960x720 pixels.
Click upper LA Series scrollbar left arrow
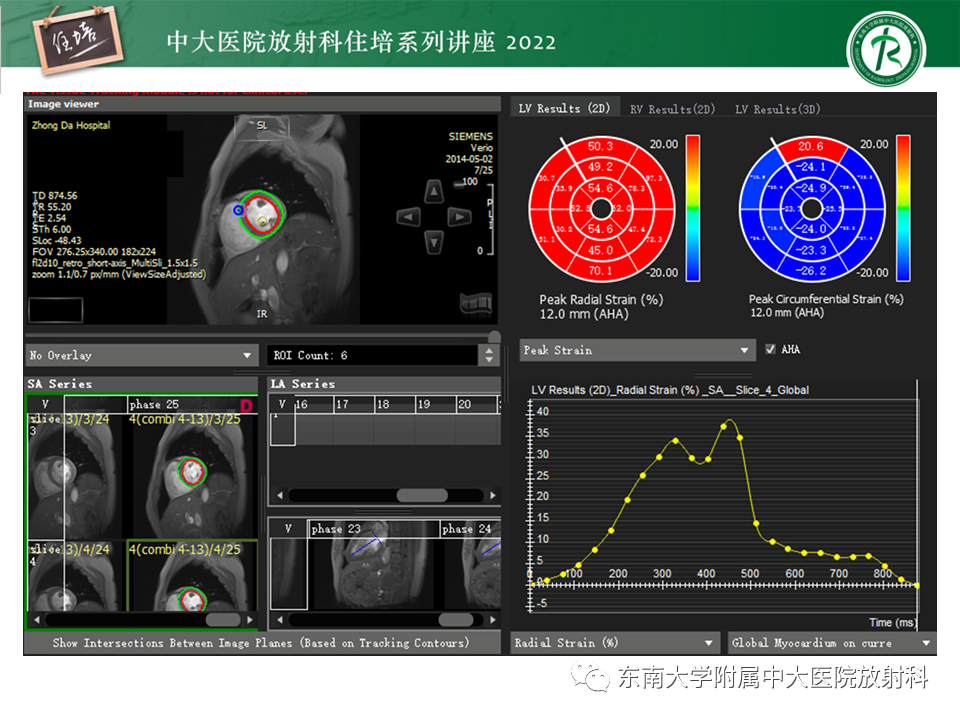click(280, 495)
